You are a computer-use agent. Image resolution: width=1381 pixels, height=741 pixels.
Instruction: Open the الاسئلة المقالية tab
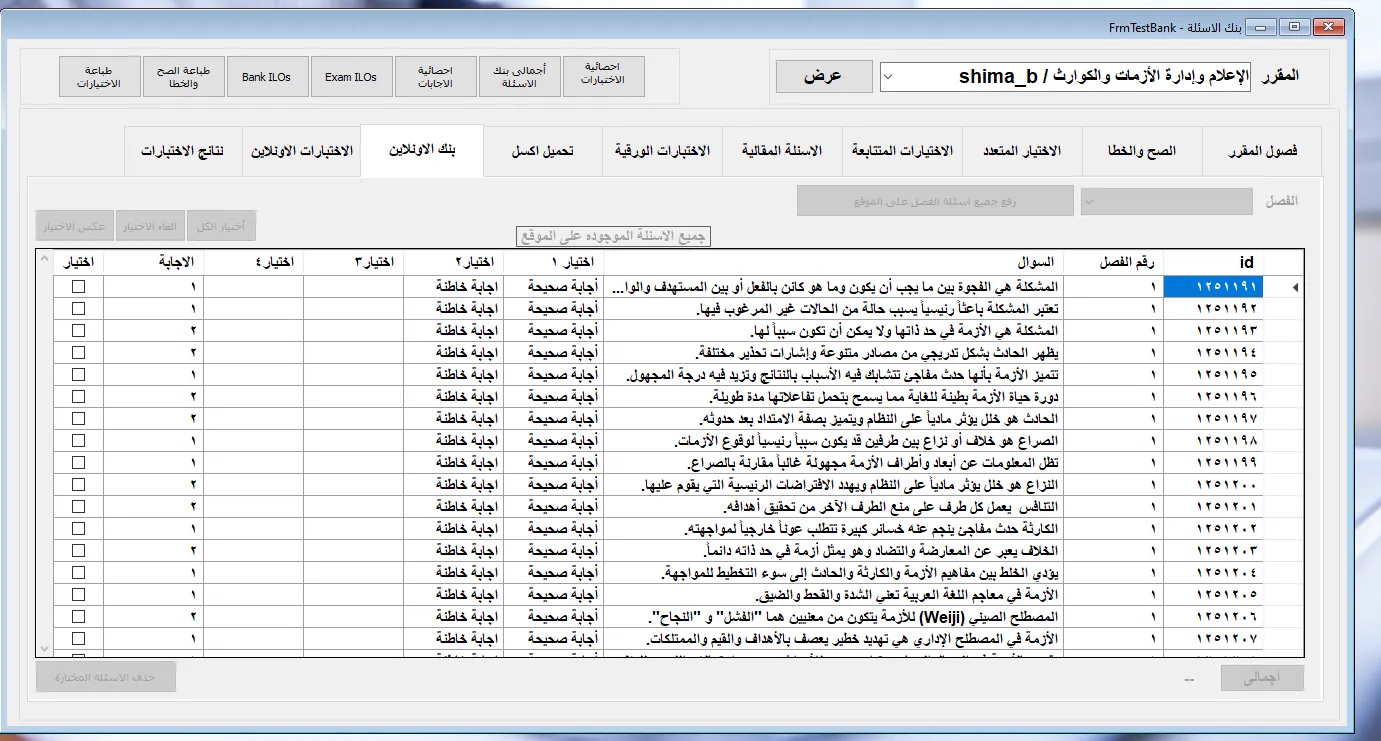tap(782, 151)
